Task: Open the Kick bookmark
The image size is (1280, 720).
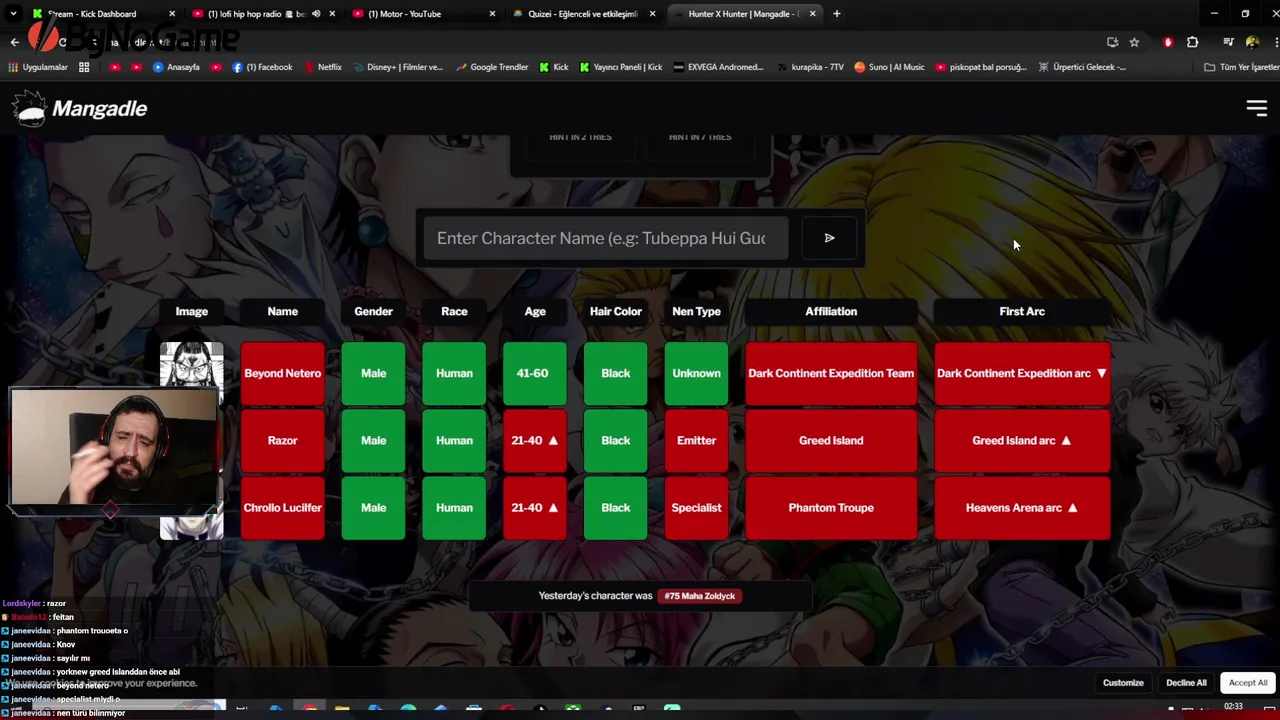Action: (x=554, y=67)
